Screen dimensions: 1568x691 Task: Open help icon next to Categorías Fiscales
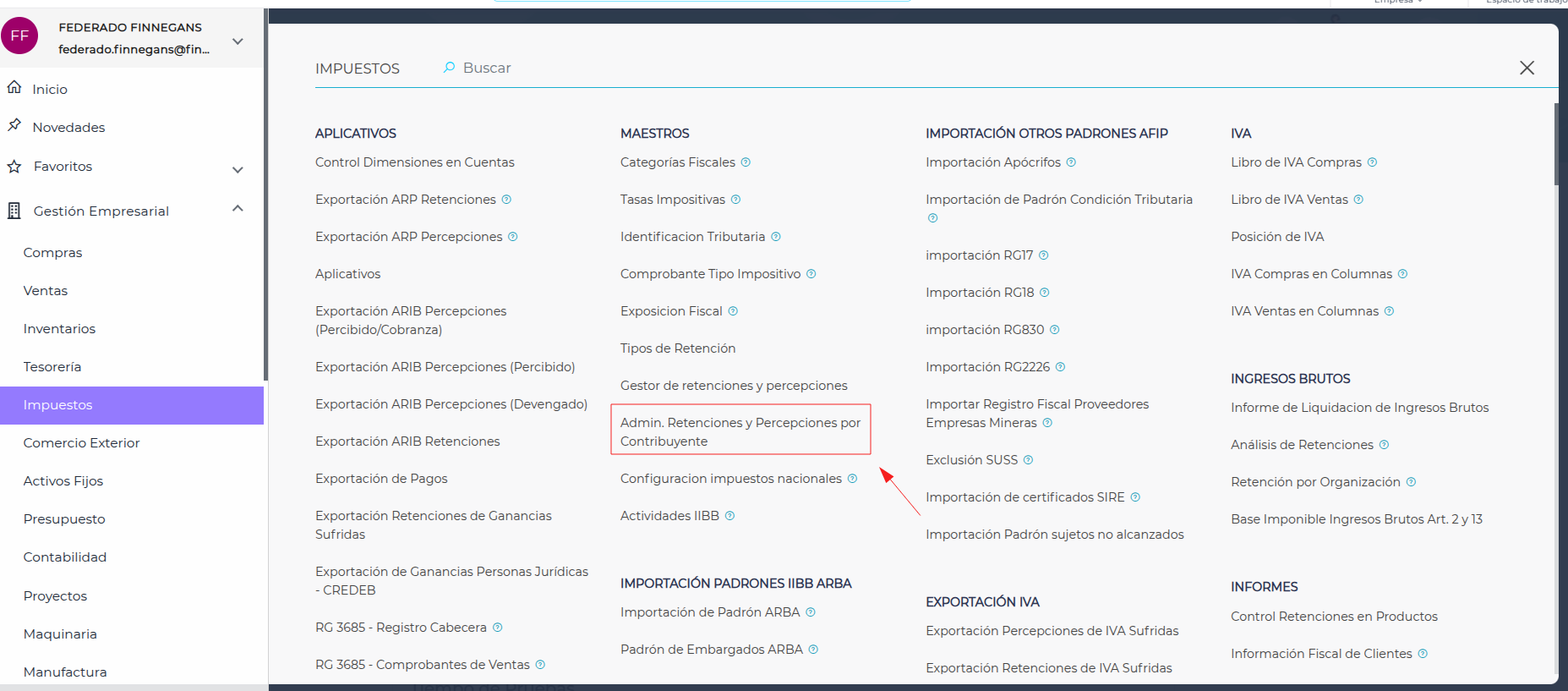point(746,162)
